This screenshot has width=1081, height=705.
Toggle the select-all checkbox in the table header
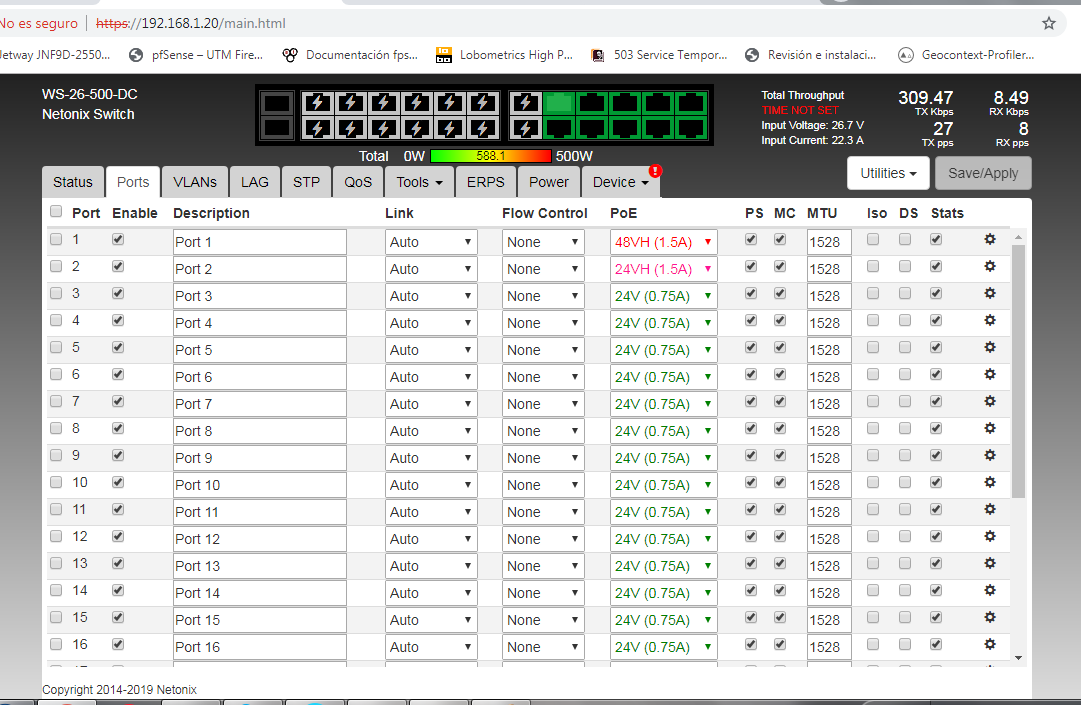click(56, 212)
